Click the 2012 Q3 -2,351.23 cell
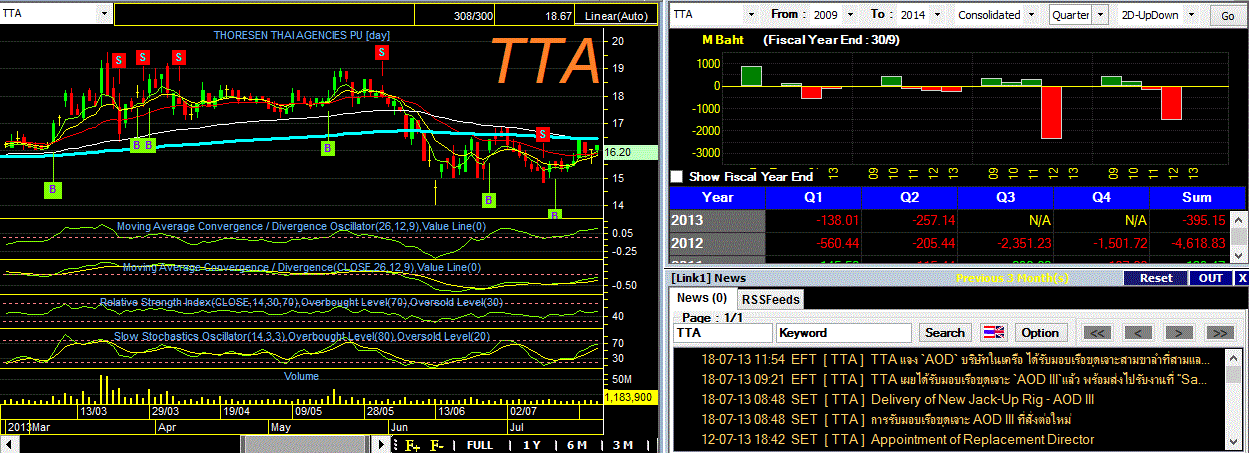Screen dimensions: 1254x453 1005,243
